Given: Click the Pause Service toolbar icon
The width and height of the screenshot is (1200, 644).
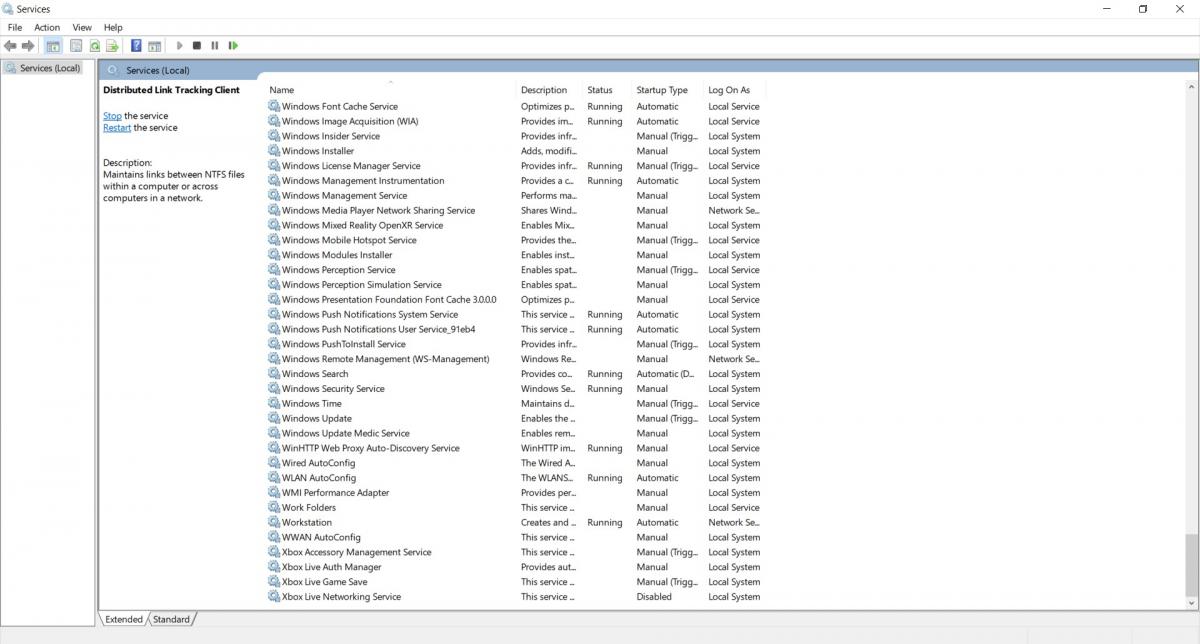Looking at the screenshot, I should coord(215,46).
